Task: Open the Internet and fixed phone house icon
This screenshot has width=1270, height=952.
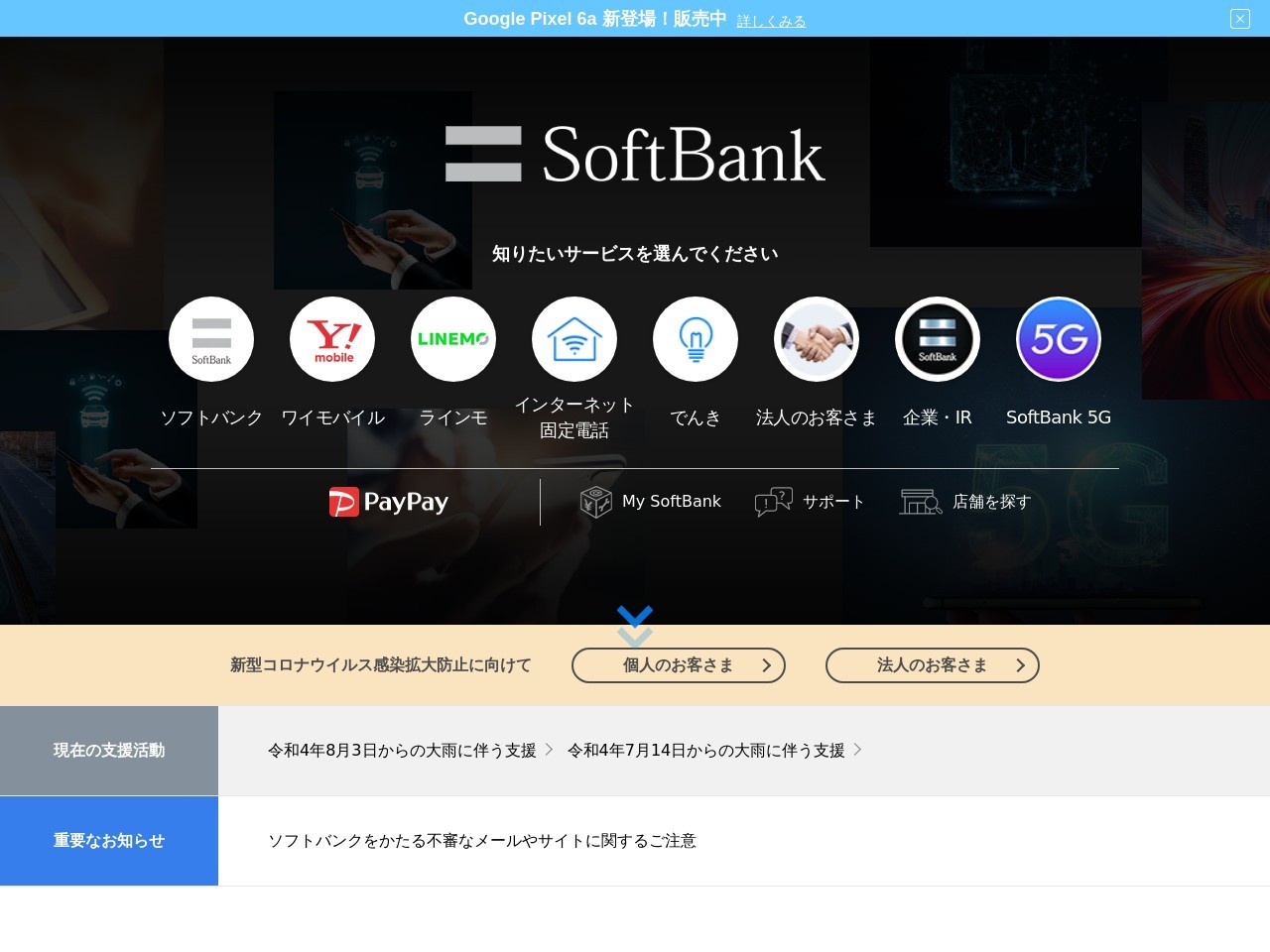Action: [x=574, y=339]
